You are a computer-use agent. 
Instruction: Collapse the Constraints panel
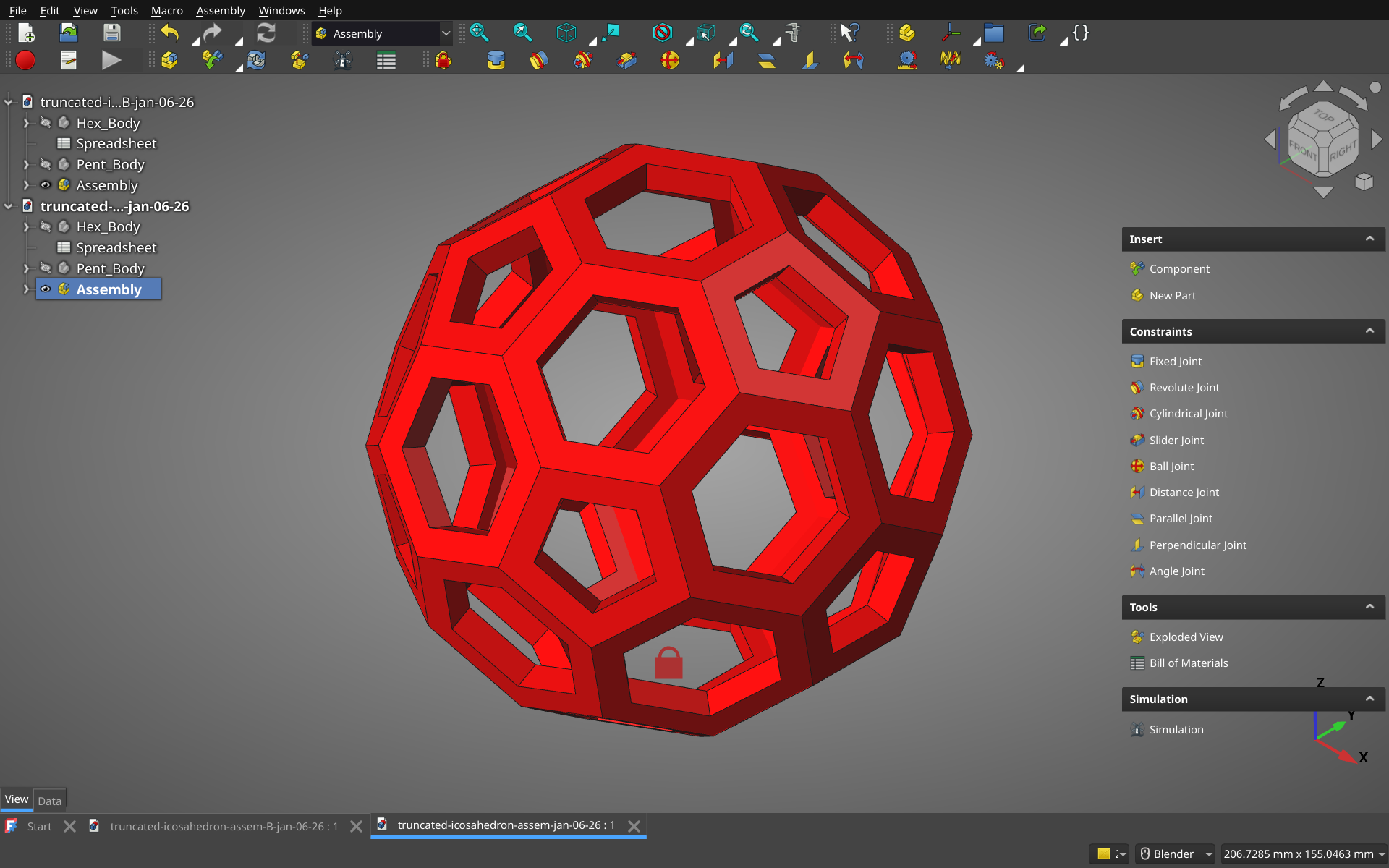tap(1369, 331)
